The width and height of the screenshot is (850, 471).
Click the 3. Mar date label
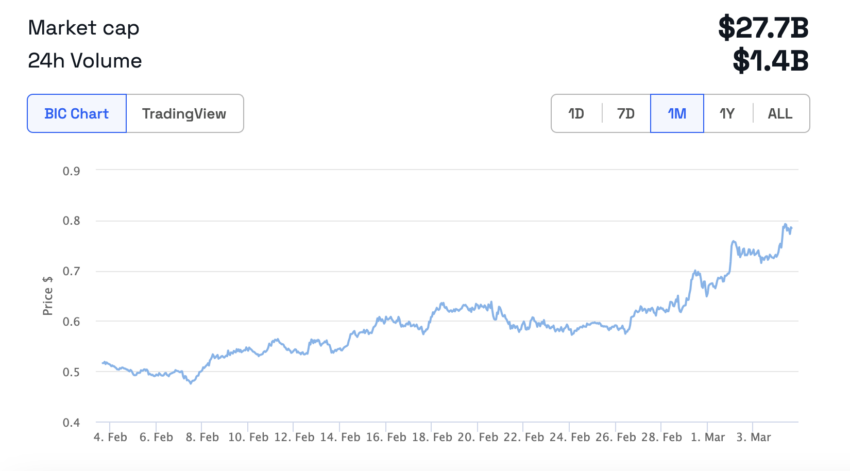(x=754, y=438)
